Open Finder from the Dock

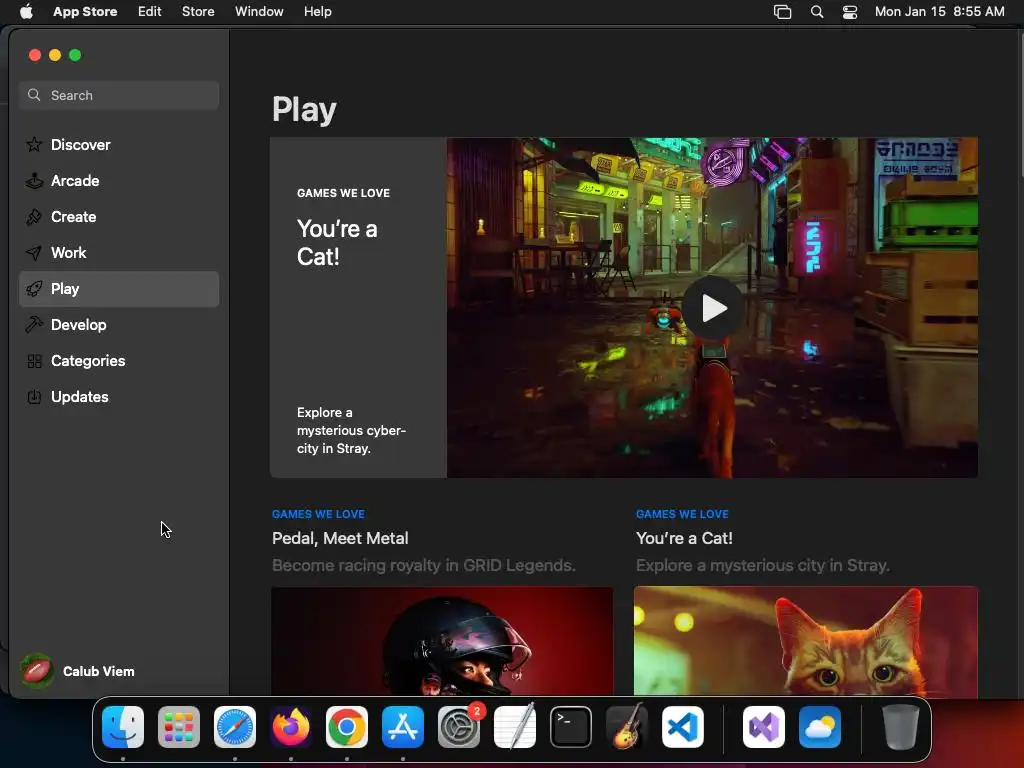click(123, 727)
